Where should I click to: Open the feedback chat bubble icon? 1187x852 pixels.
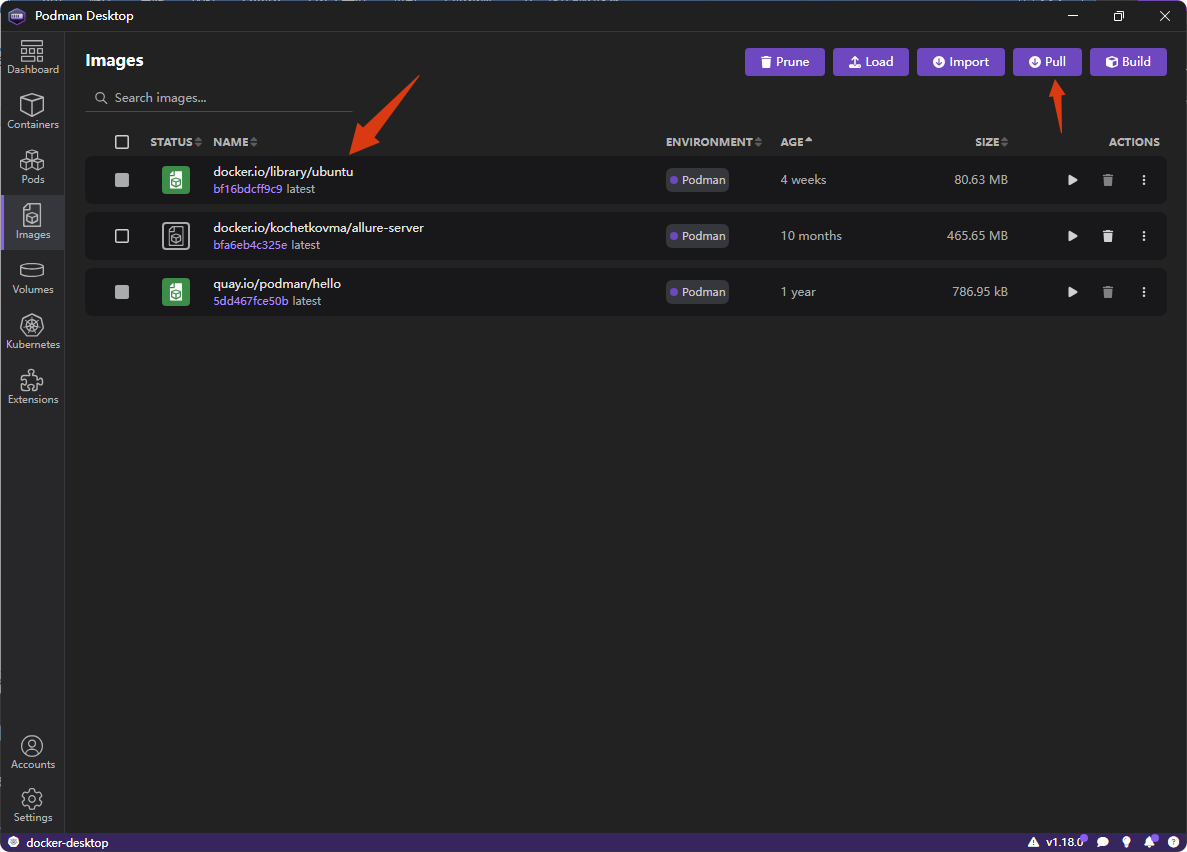coord(1103,842)
